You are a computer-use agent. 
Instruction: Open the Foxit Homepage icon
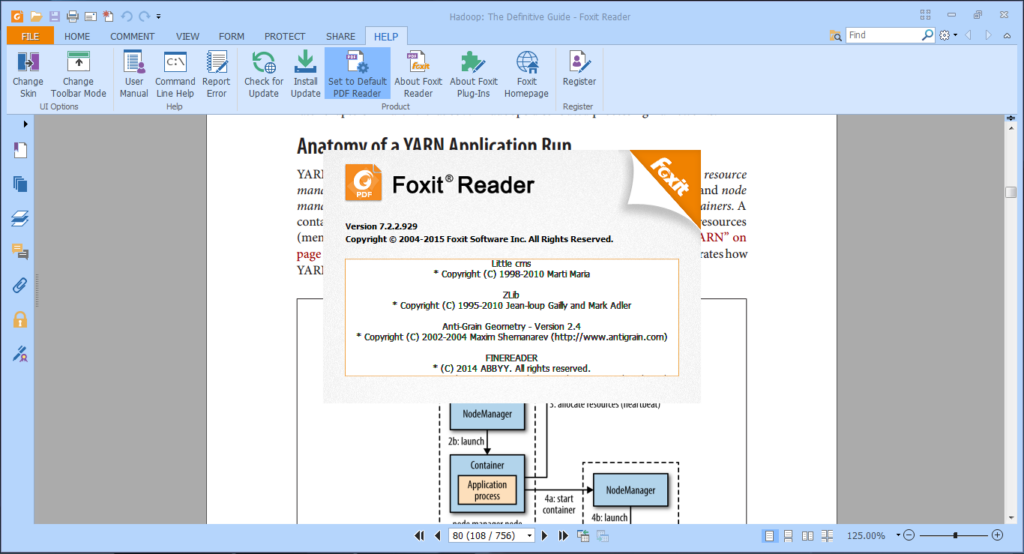pos(526,74)
